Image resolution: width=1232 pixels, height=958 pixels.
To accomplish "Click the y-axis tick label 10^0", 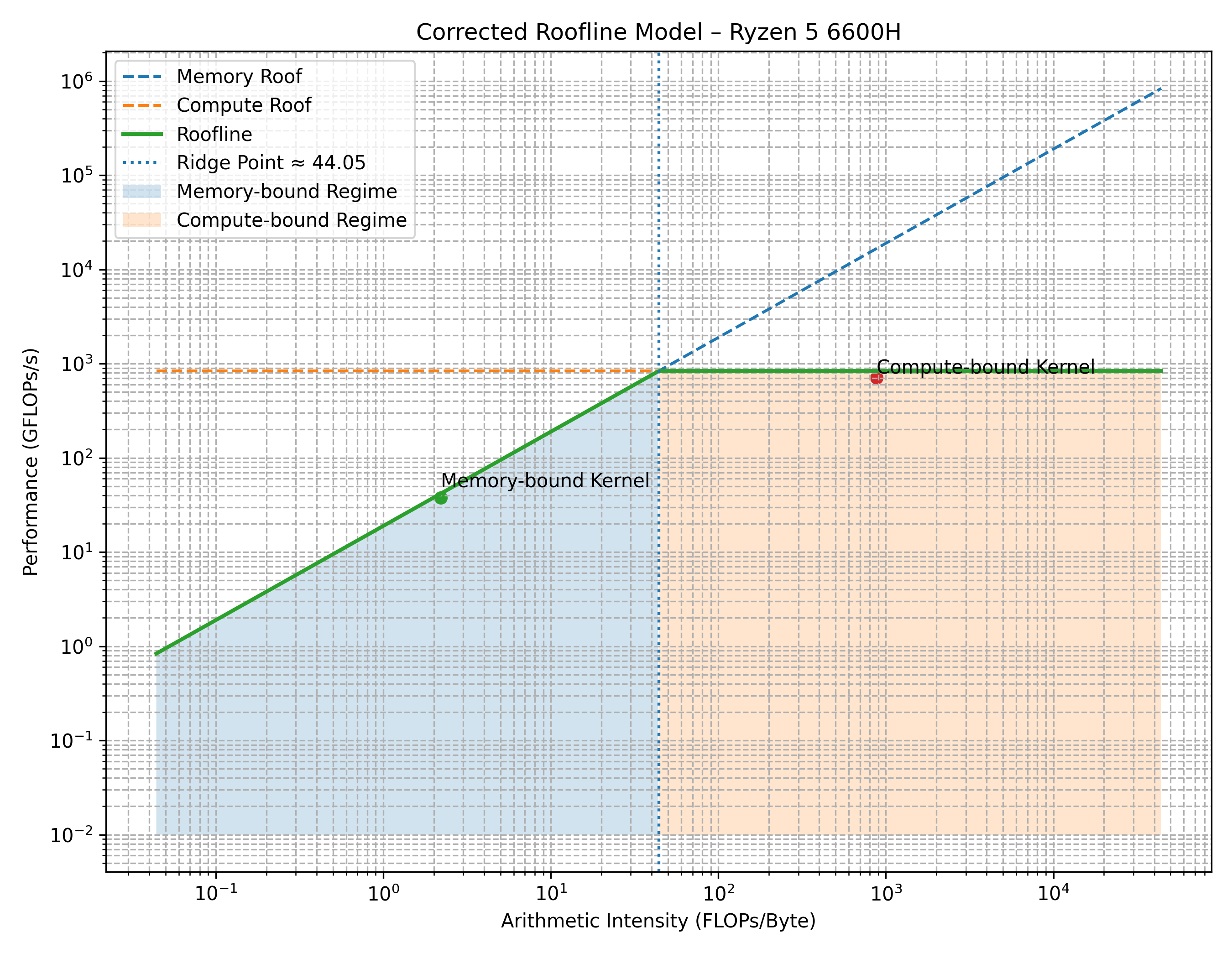I will [x=76, y=646].
